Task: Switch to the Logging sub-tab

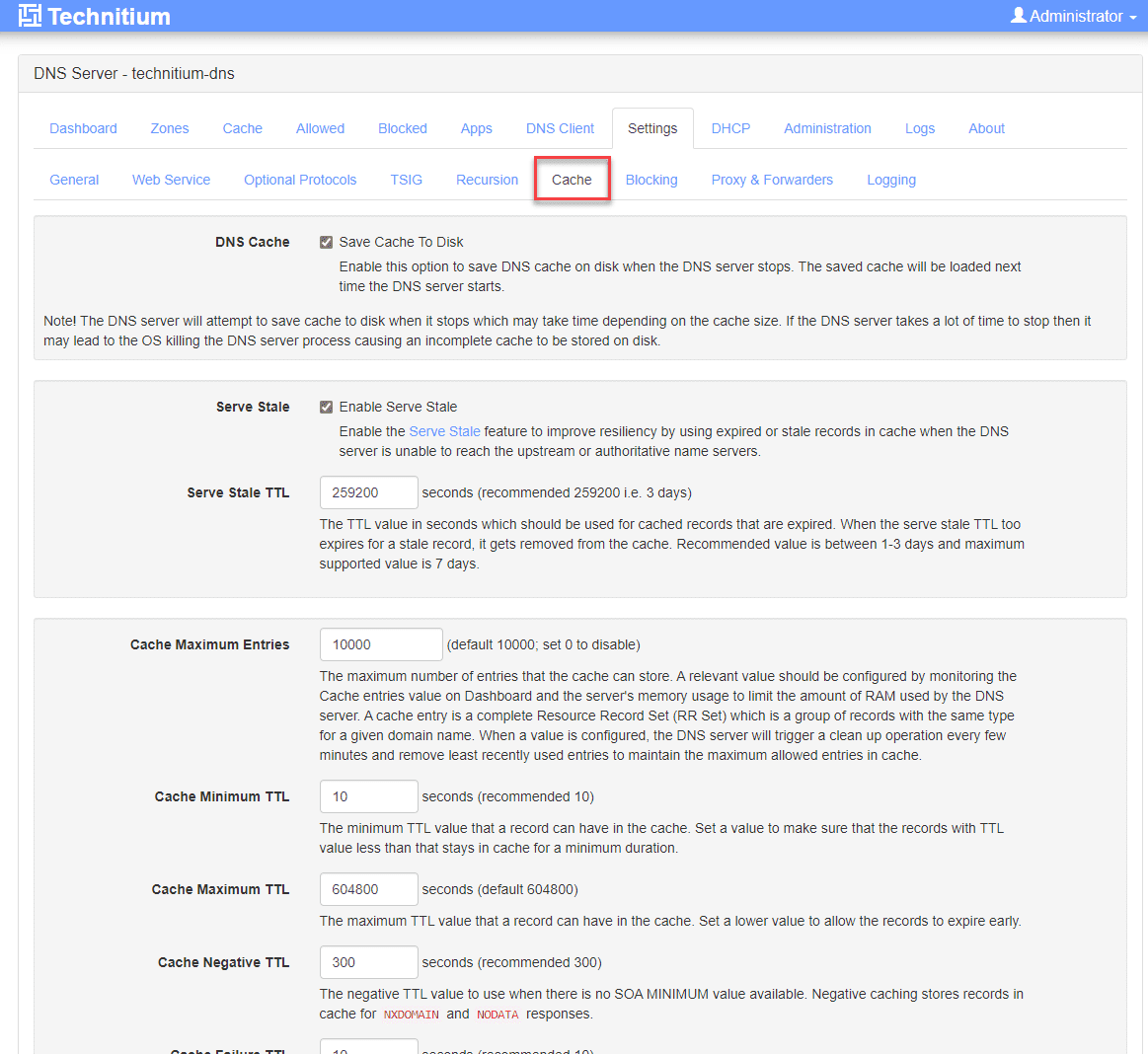Action: coord(891,180)
